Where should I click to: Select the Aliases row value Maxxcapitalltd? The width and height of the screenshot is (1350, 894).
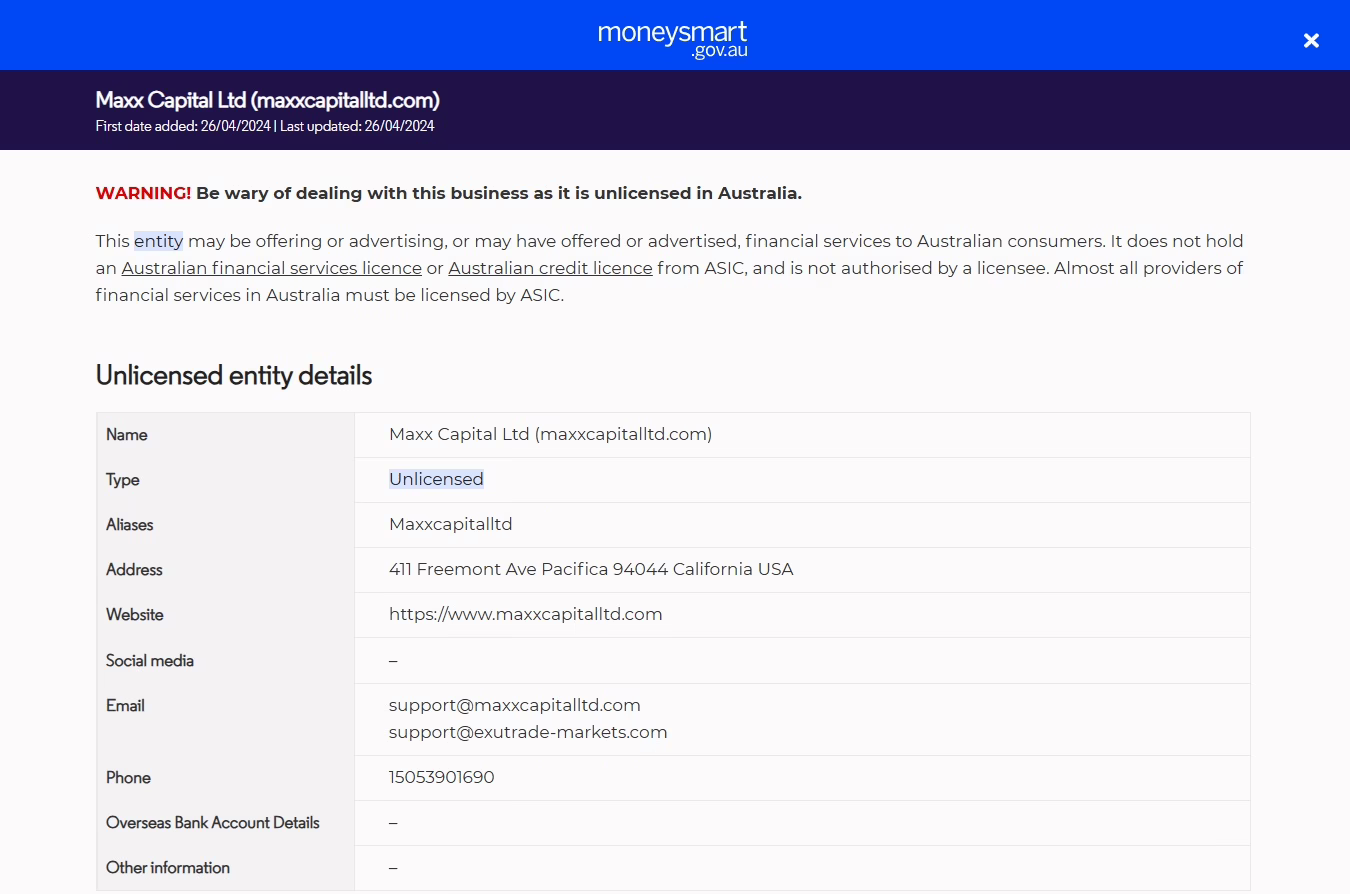point(450,524)
